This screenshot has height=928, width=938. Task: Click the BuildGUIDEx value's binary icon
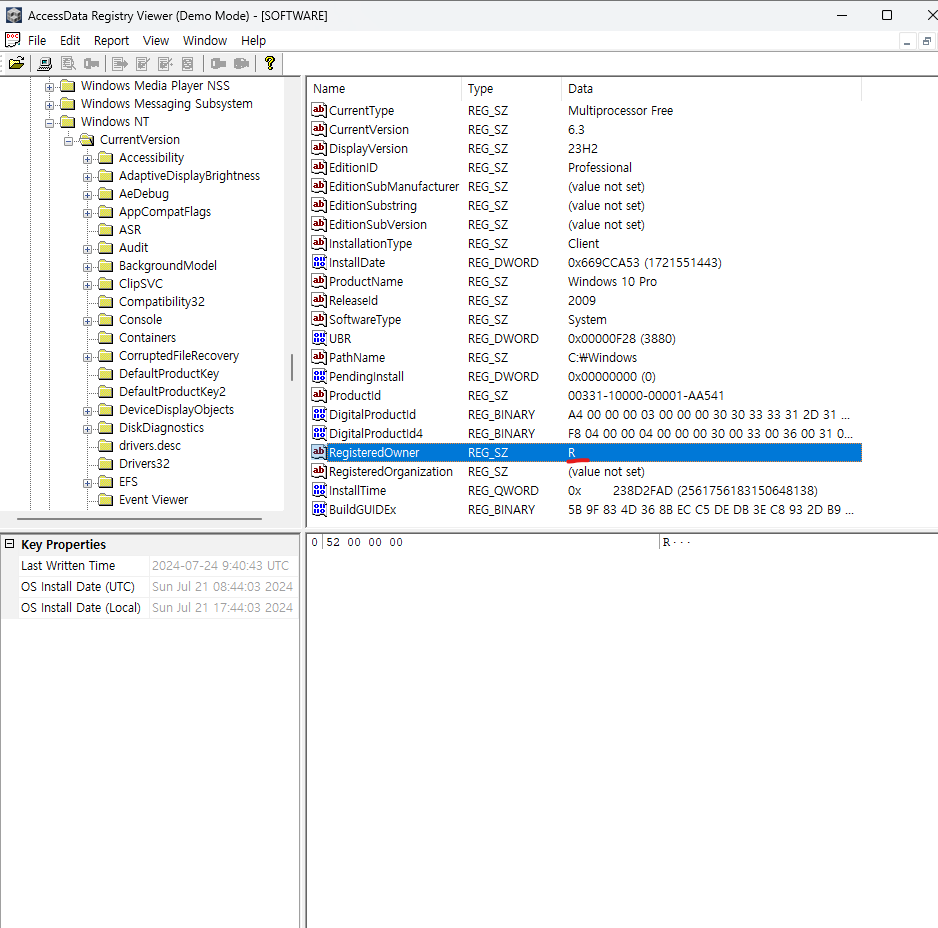click(319, 509)
